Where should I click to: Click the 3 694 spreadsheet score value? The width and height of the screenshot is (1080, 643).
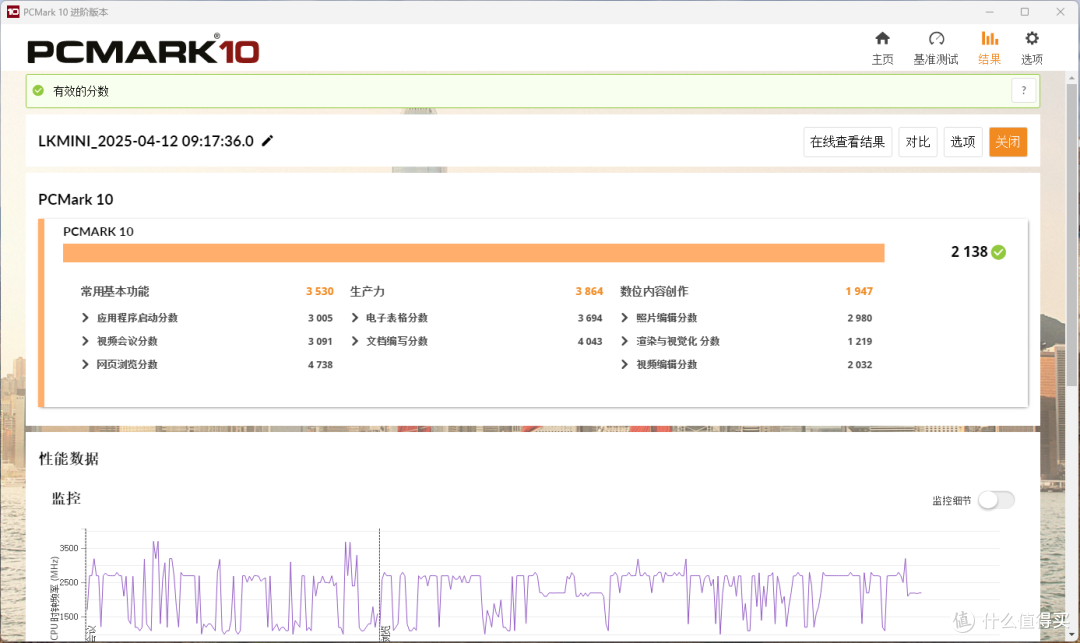point(590,317)
